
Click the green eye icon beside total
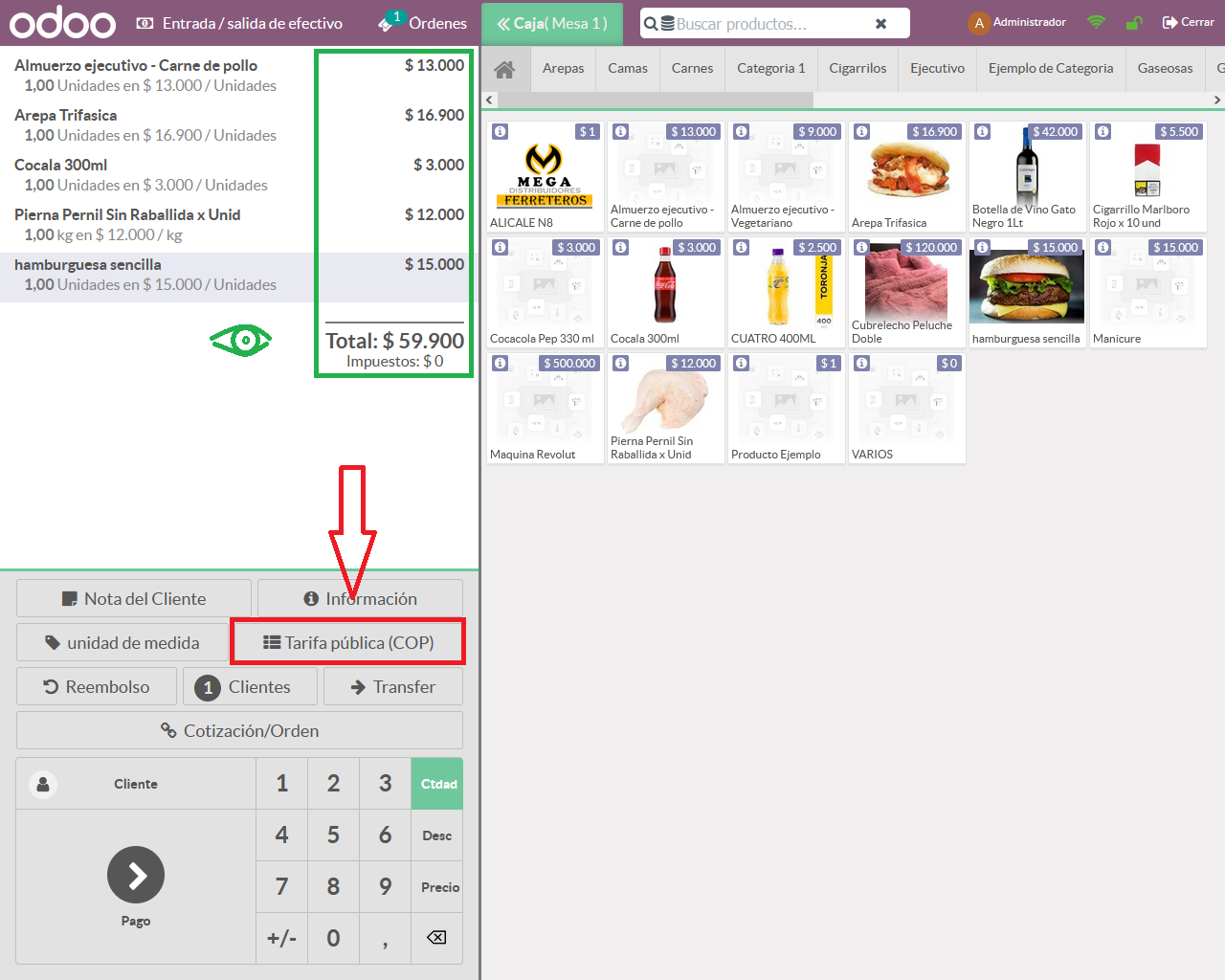pos(241,340)
